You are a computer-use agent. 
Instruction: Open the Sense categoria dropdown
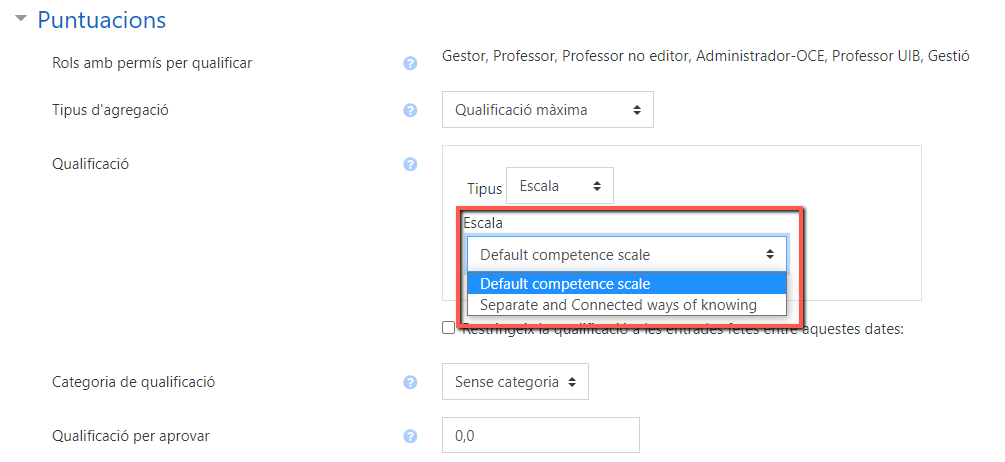(515, 382)
